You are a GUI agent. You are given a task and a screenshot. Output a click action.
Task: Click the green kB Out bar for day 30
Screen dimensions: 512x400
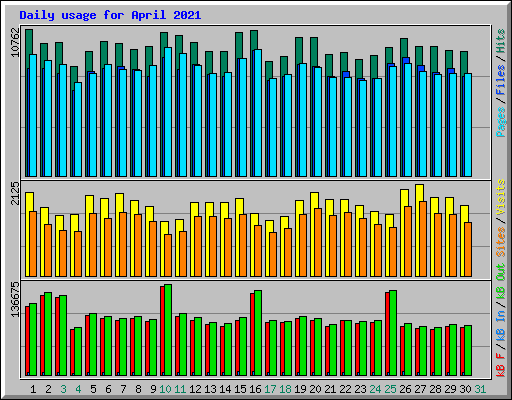click(468, 350)
